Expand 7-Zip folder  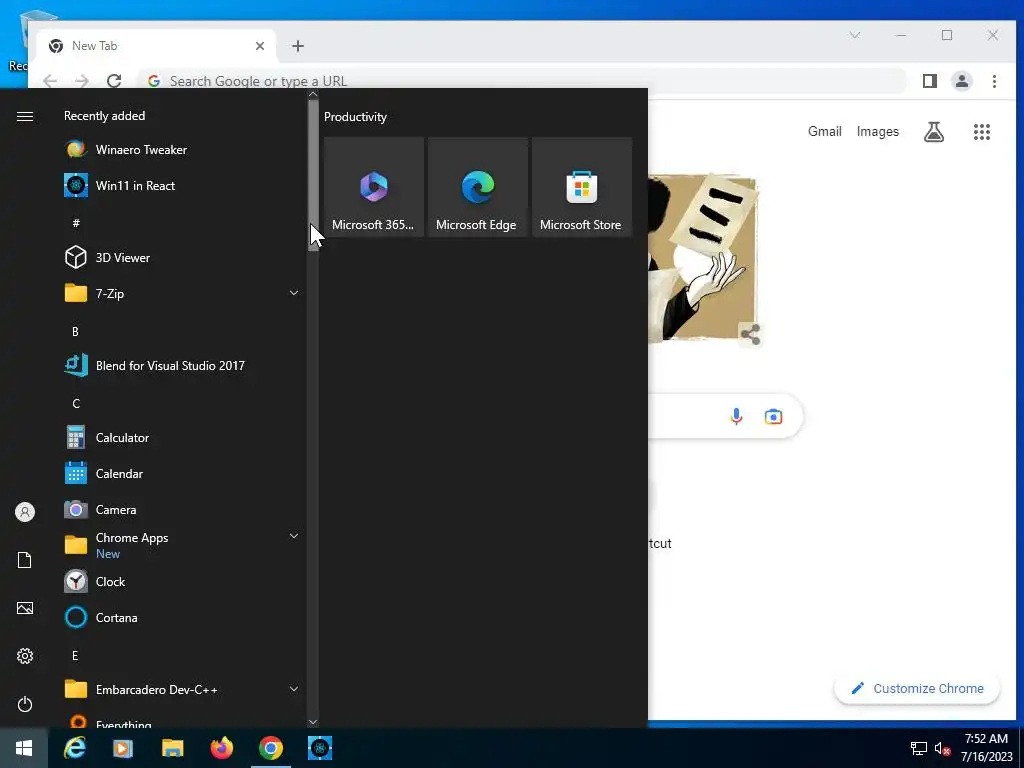pyautogui.click(x=294, y=293)
